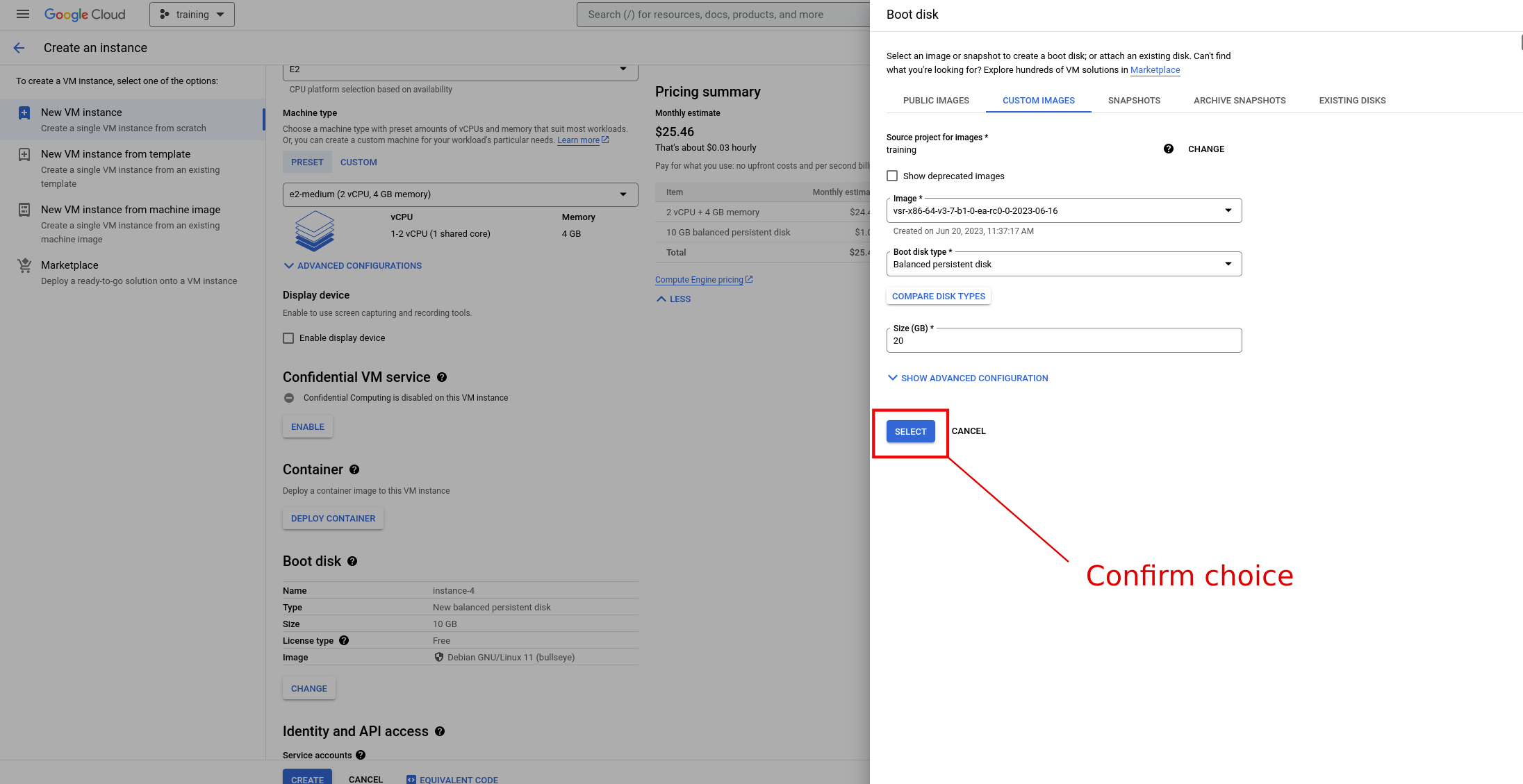Viewport: 1523px width, 784px height.
Task: Expand Show Advanced Configuration section
Action: tap(968, 378)
